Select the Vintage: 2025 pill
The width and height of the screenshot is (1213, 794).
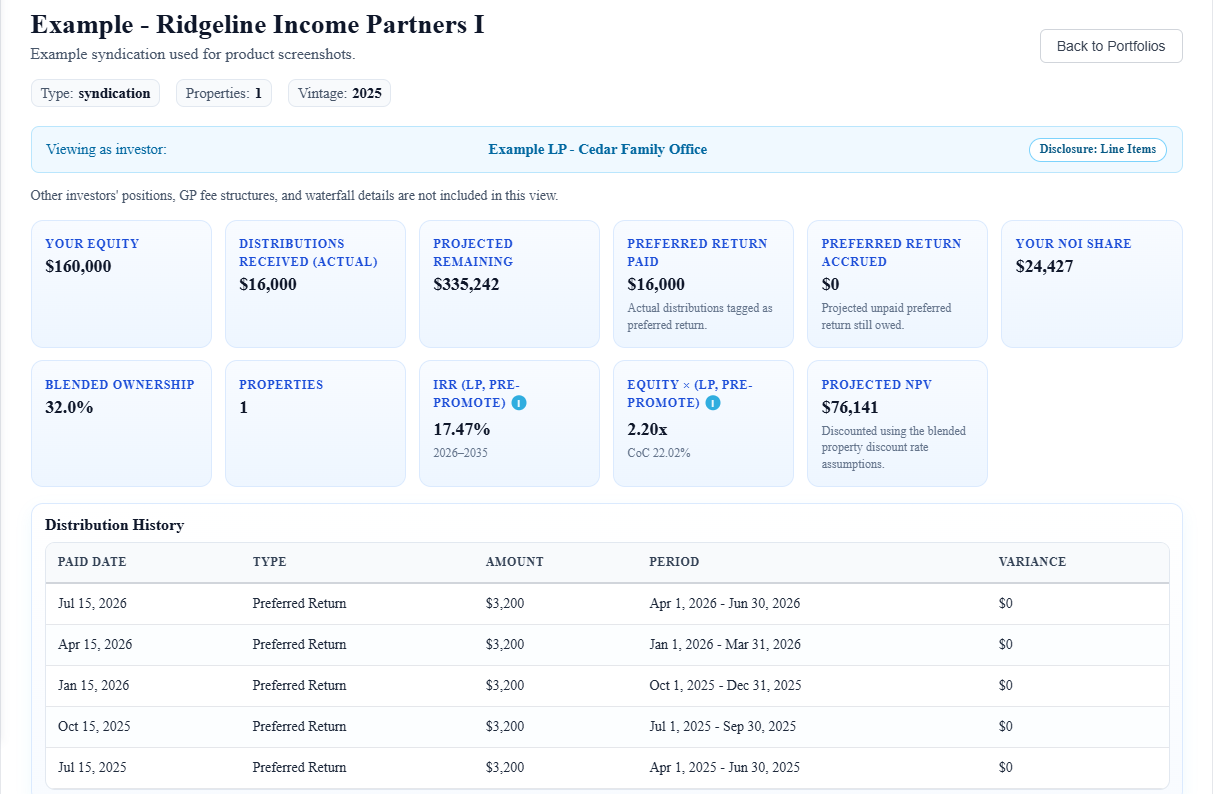(x=340, y=94)
